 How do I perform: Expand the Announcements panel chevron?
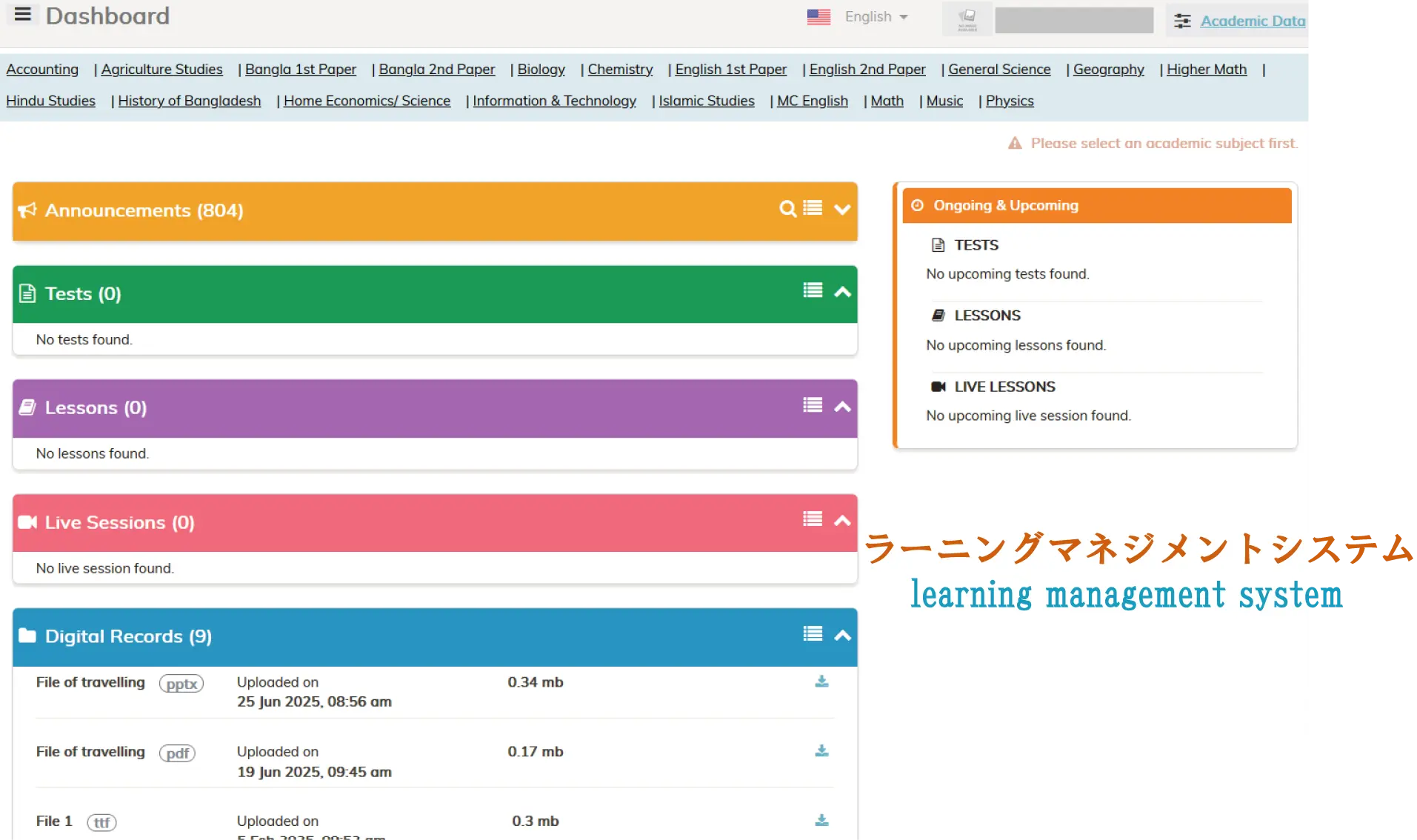click(842, 210)
